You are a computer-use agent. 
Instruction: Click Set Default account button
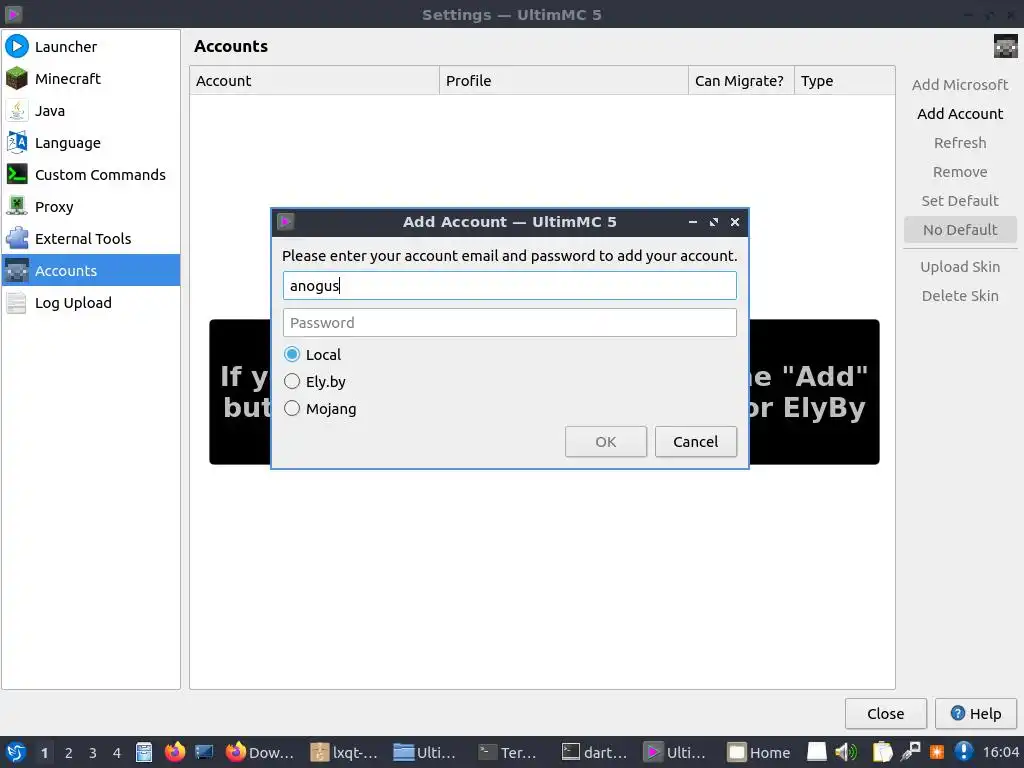[960, 200]
